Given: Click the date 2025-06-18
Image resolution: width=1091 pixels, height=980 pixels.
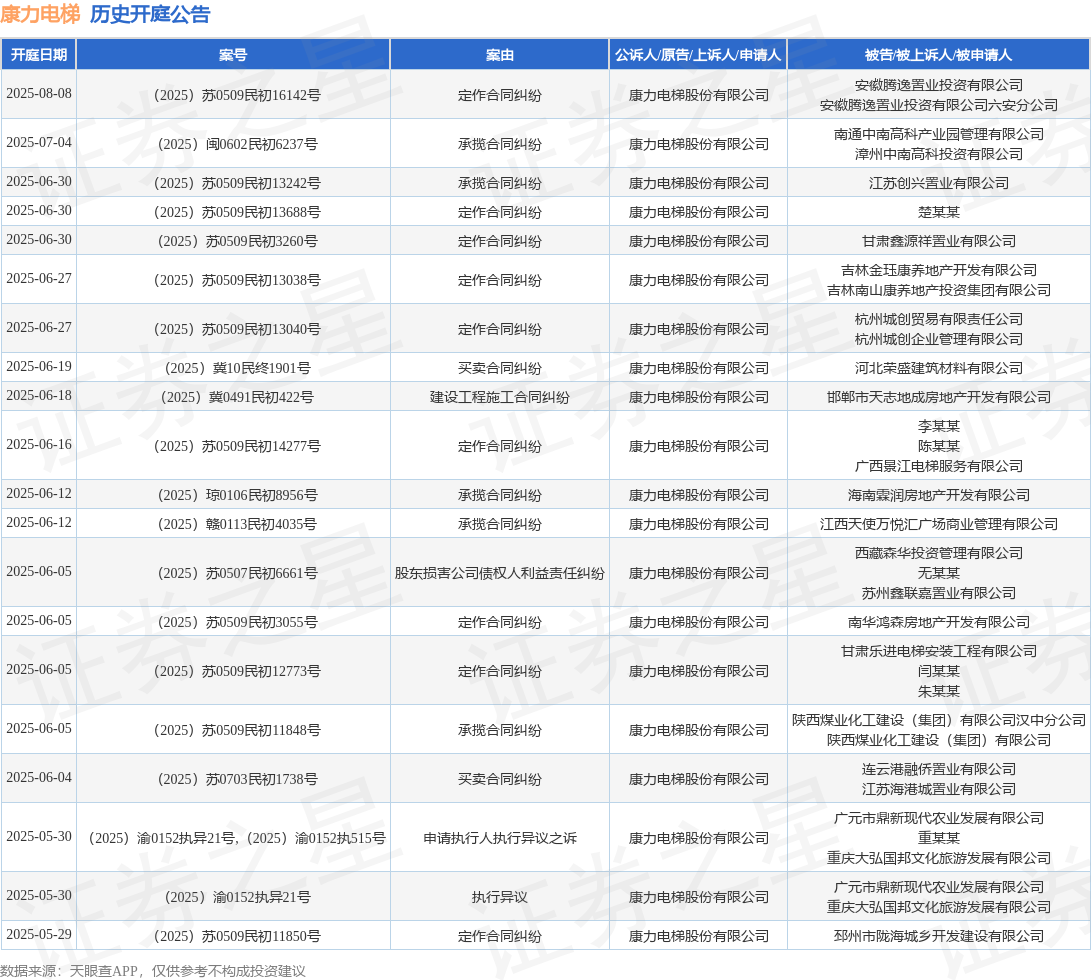Looking at the screenshot, I should 39,395.
